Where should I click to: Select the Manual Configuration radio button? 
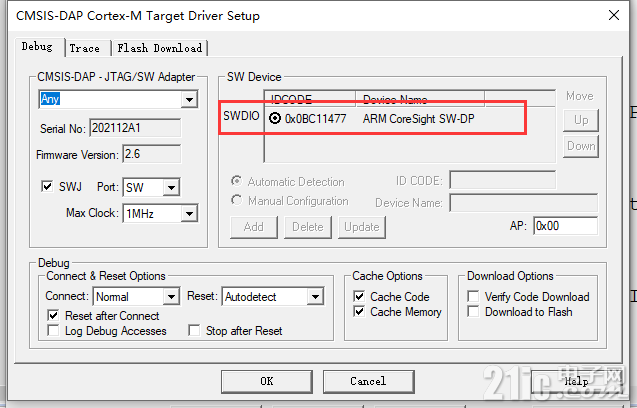point(236,200)
